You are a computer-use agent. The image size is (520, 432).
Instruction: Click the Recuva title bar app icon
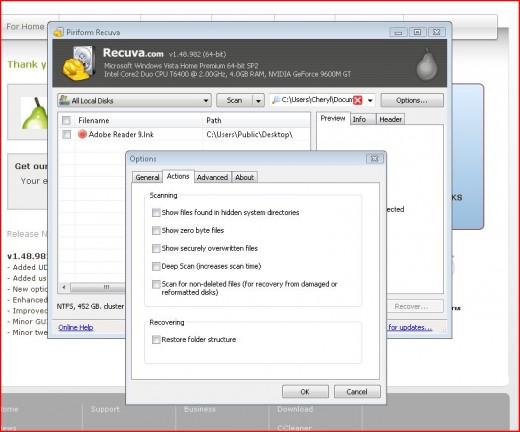point(59,32)
